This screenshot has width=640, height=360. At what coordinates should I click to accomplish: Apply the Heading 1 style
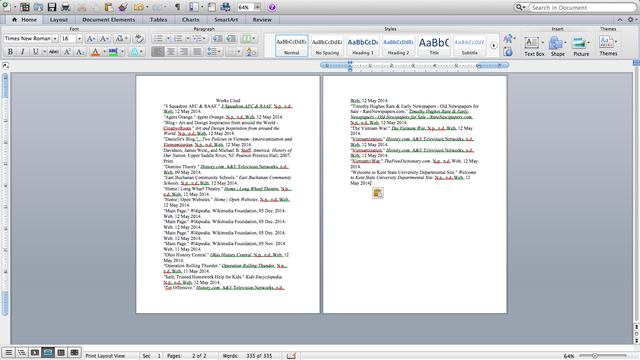363,46
